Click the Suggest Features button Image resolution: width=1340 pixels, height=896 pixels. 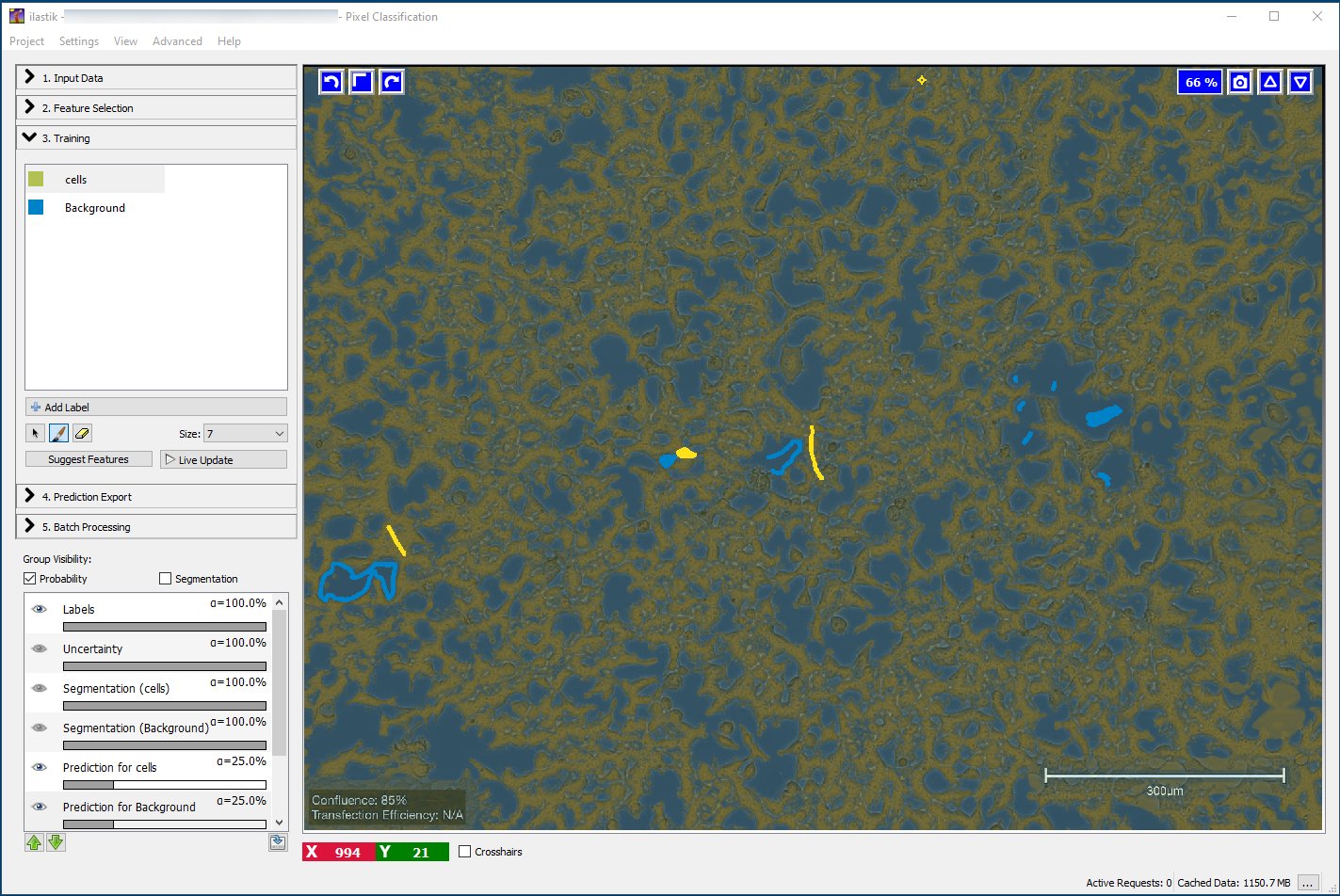click(88, 458)
